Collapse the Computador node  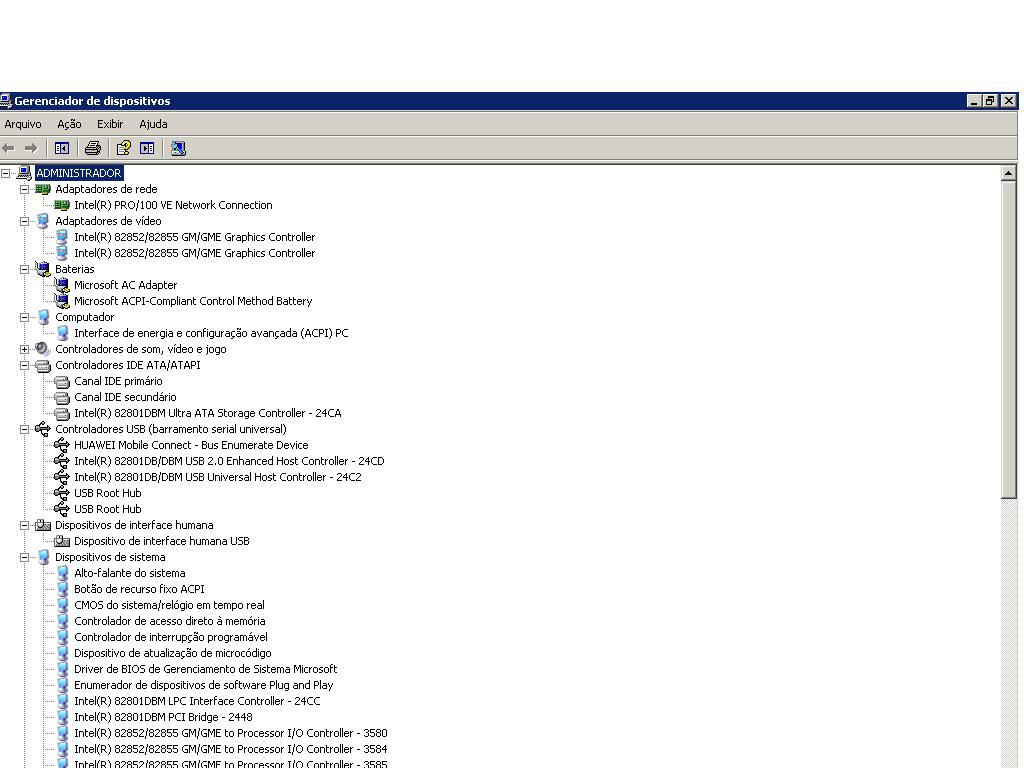click(x=25, y=317)
